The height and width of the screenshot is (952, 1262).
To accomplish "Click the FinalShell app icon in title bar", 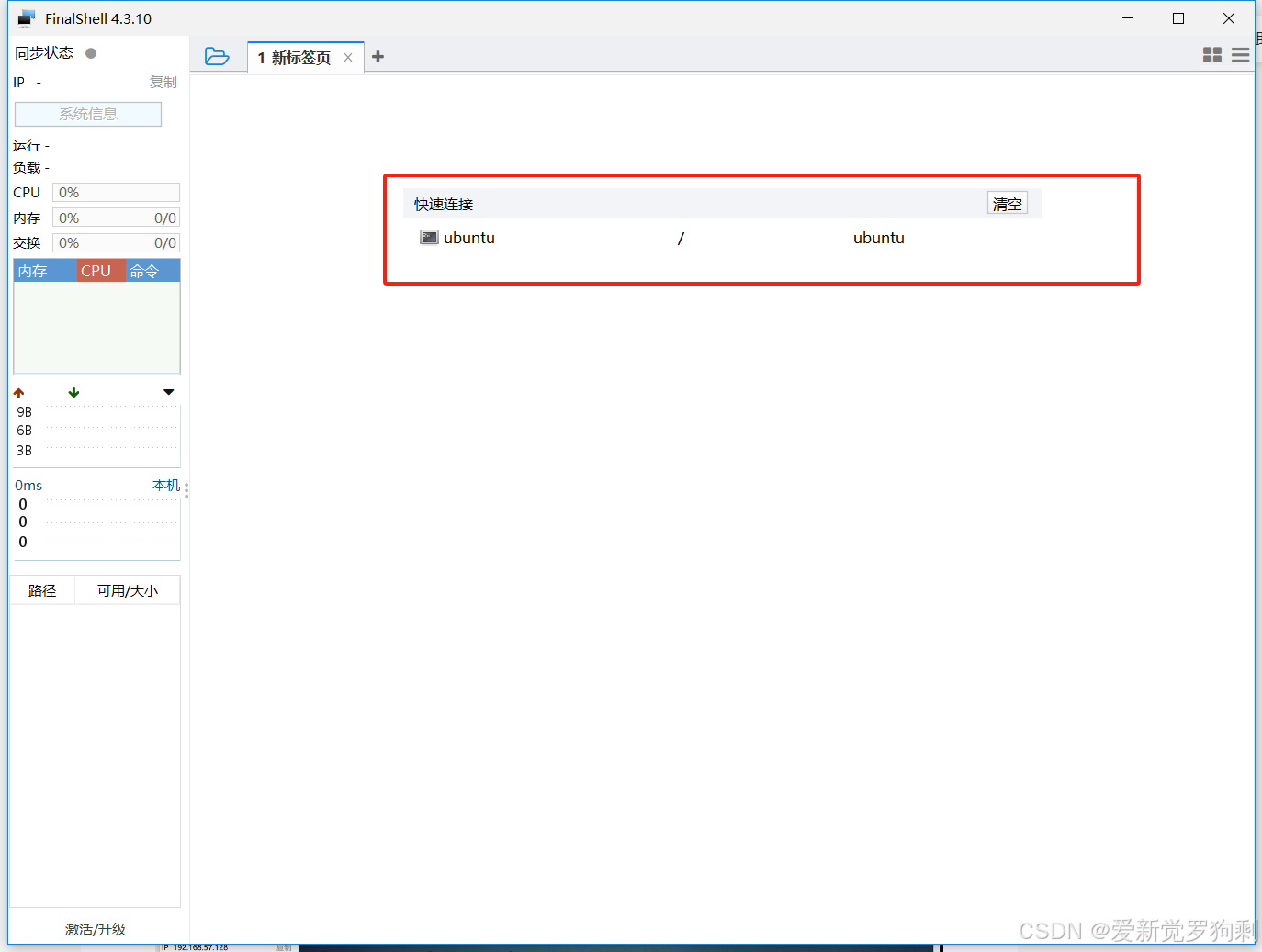I will 26,18.
